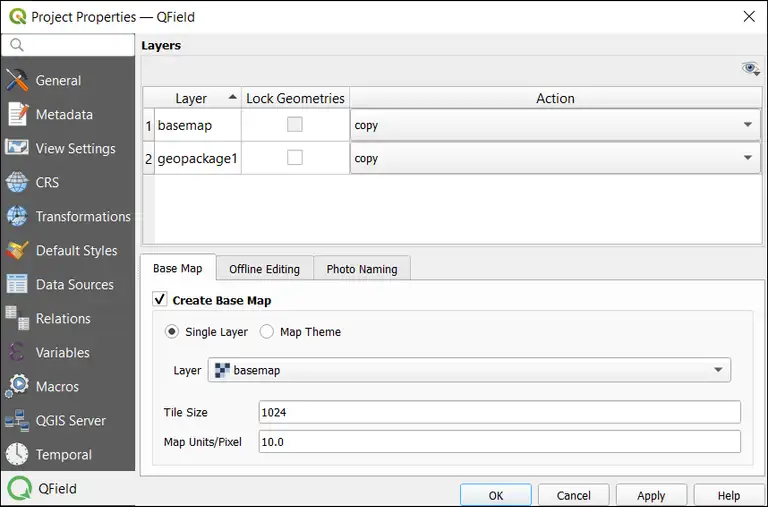Open the General settings wrench icon
The image size is (768, 507).
pyautogui.click(x=17, y=80)
